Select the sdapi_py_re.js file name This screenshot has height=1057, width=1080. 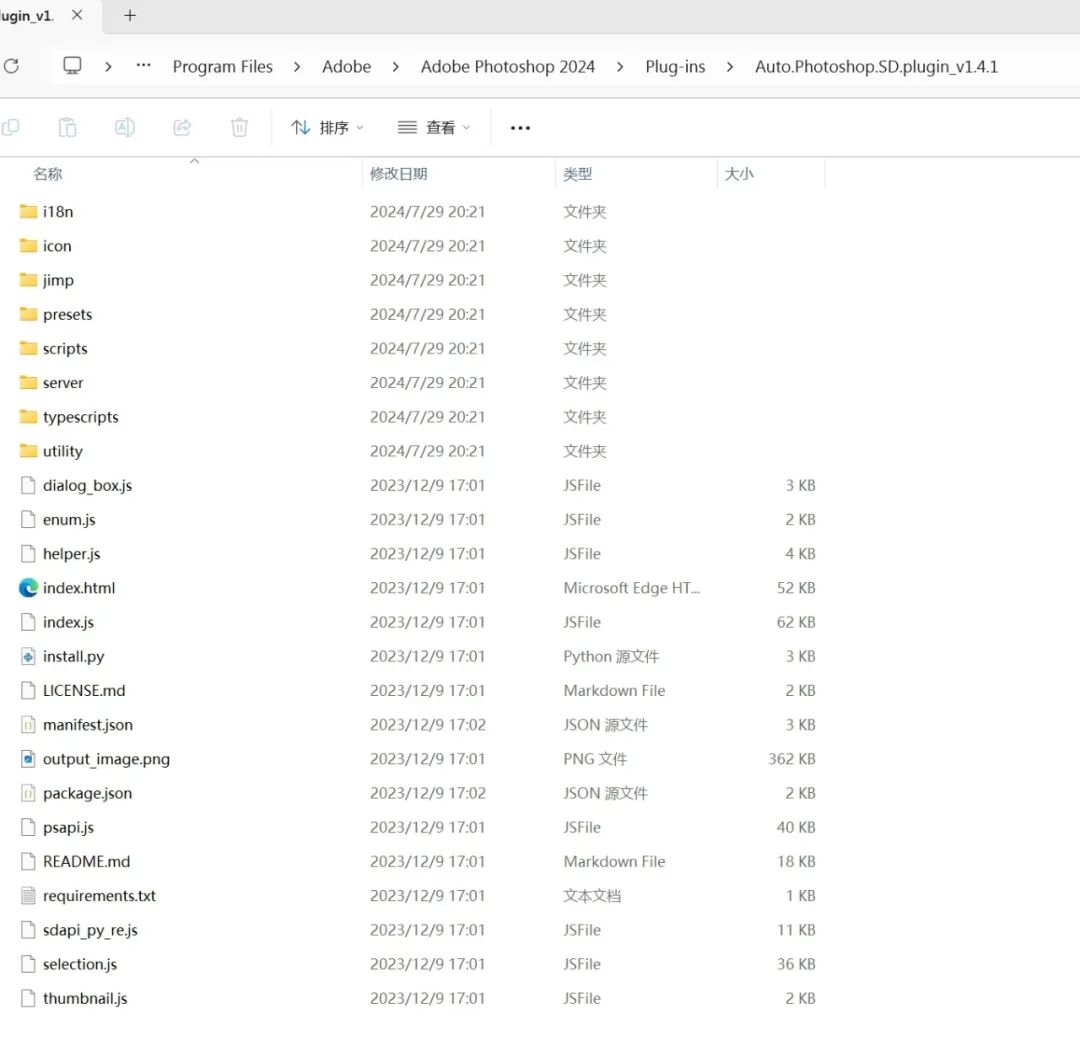pos(90,930)
